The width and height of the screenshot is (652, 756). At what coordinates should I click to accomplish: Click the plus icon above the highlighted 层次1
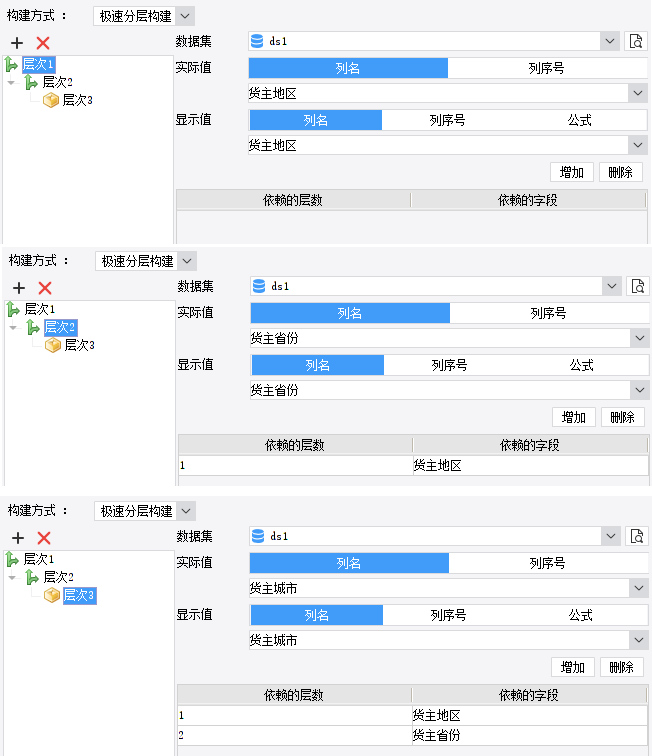click(x=17, y=43)
